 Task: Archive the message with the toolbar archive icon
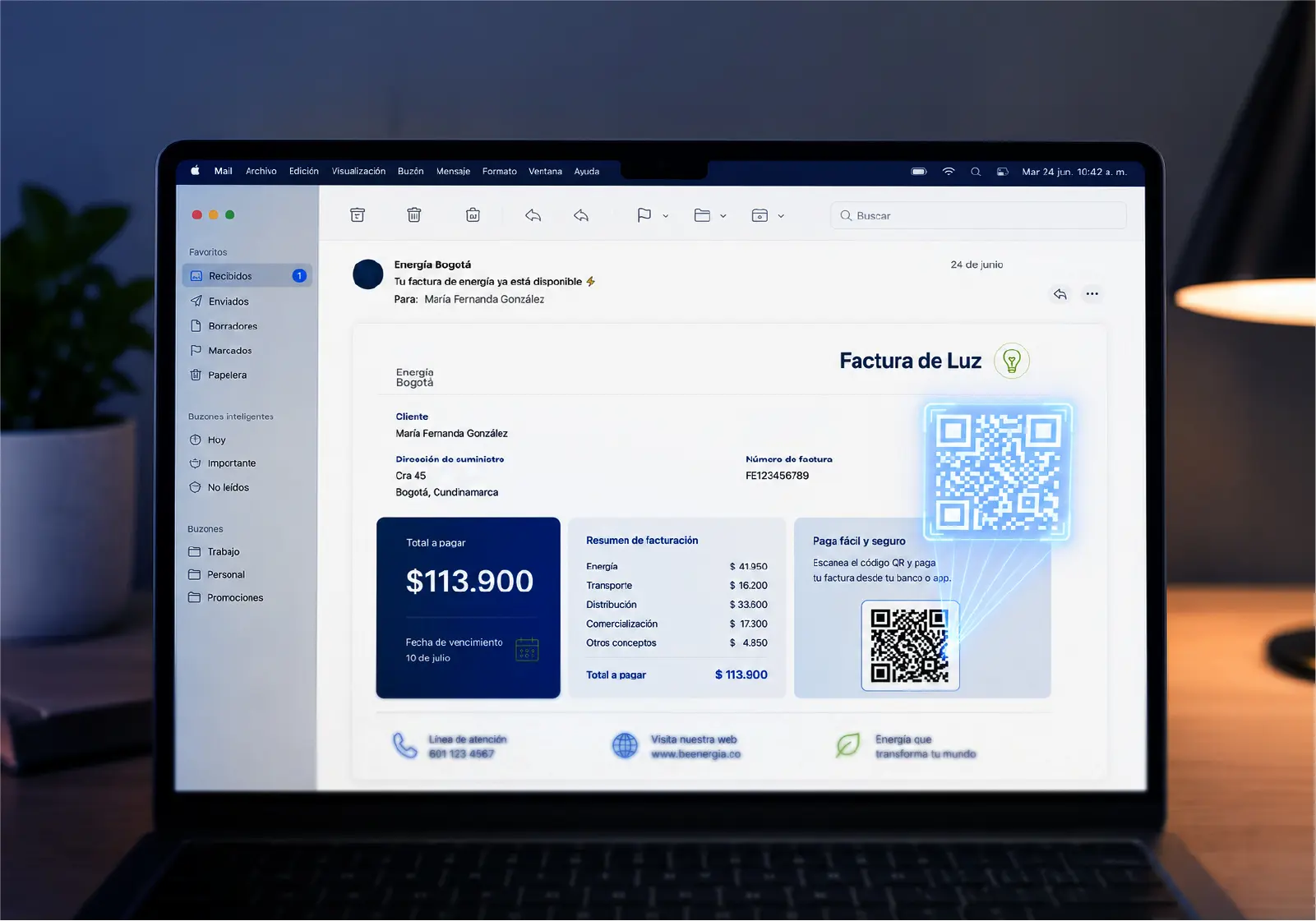pos(358,215)
